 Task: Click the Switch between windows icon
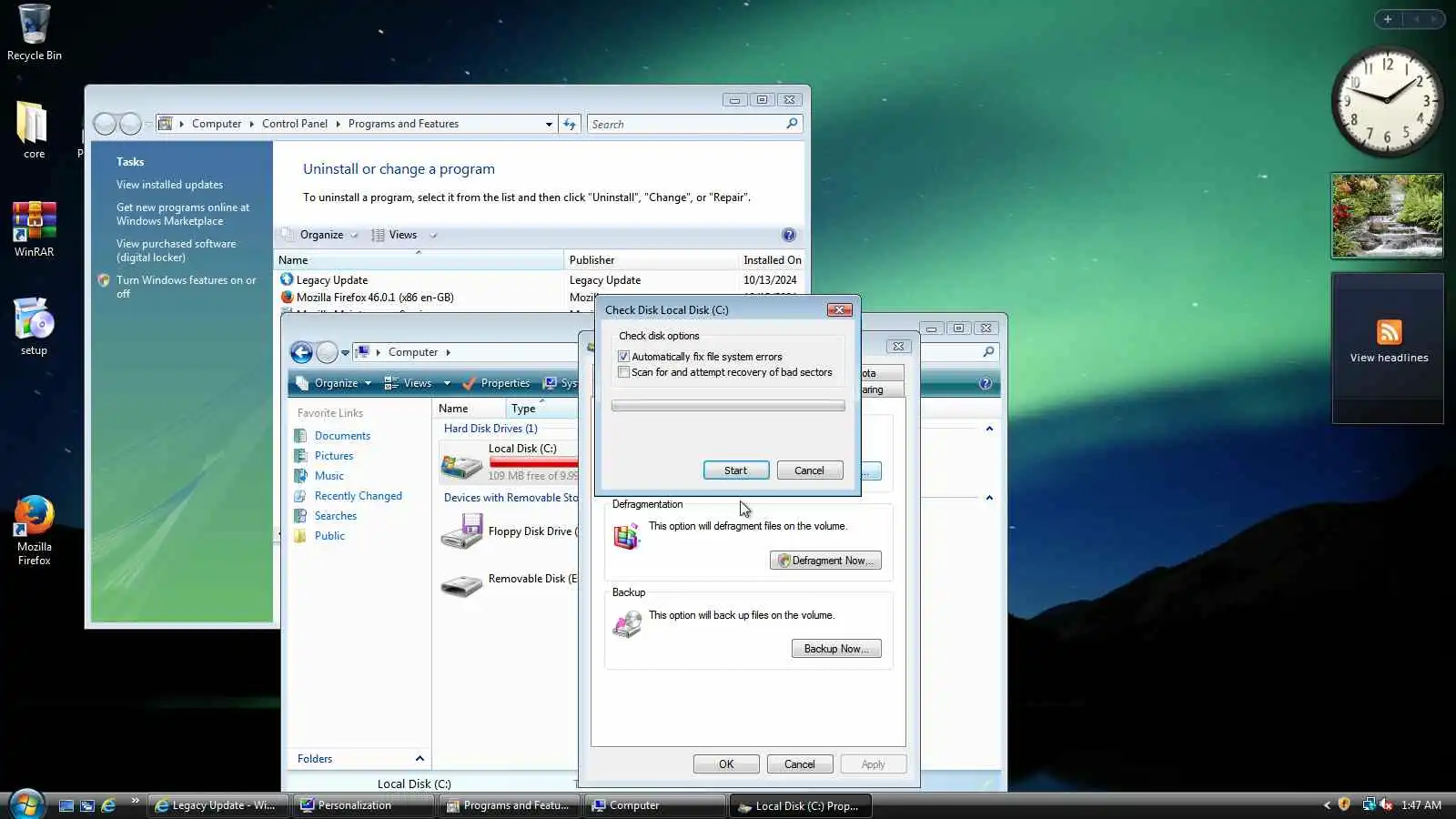(x=87, y=805)
